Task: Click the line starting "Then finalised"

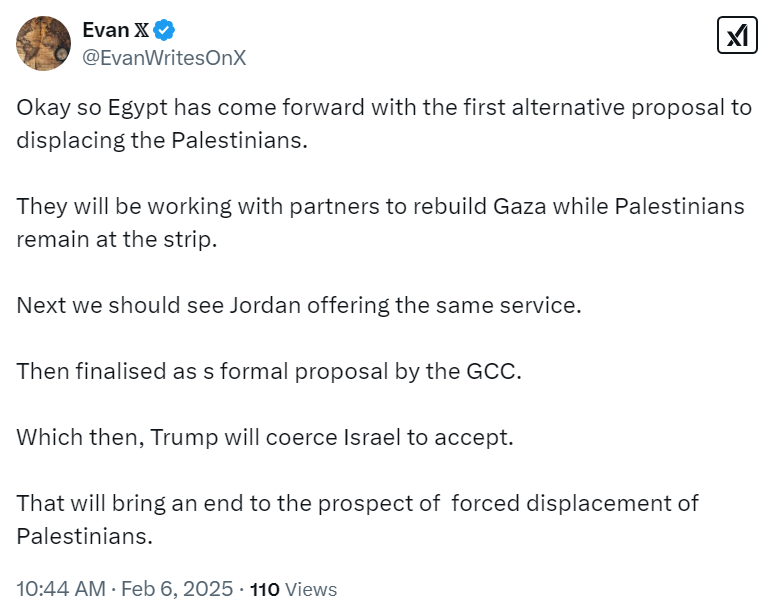Action: point(269,371)
